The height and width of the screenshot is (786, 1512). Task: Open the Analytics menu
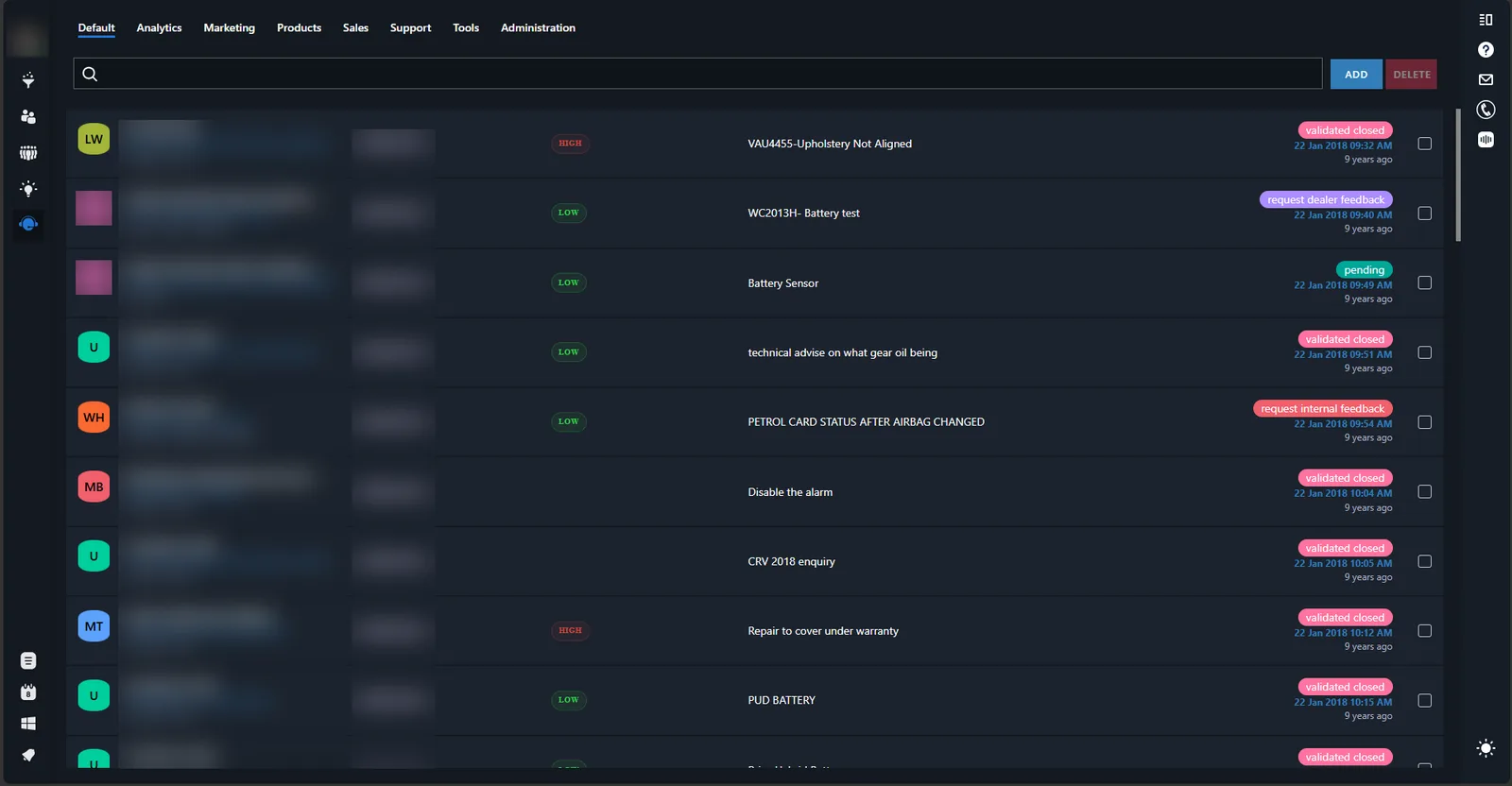pyautogui.click(x=159, y=27)
